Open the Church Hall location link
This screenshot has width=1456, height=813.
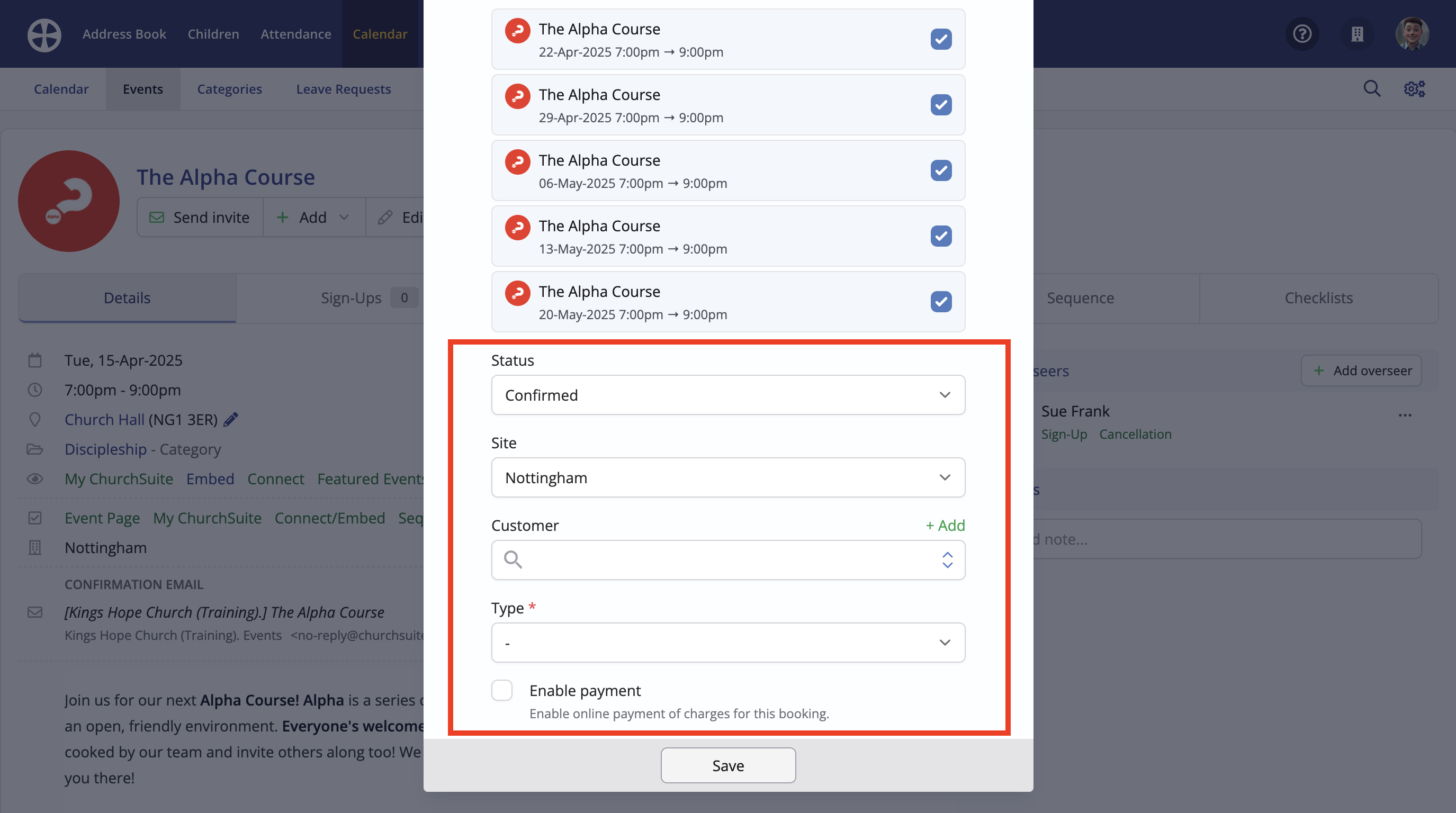click(x=104, y=420)
